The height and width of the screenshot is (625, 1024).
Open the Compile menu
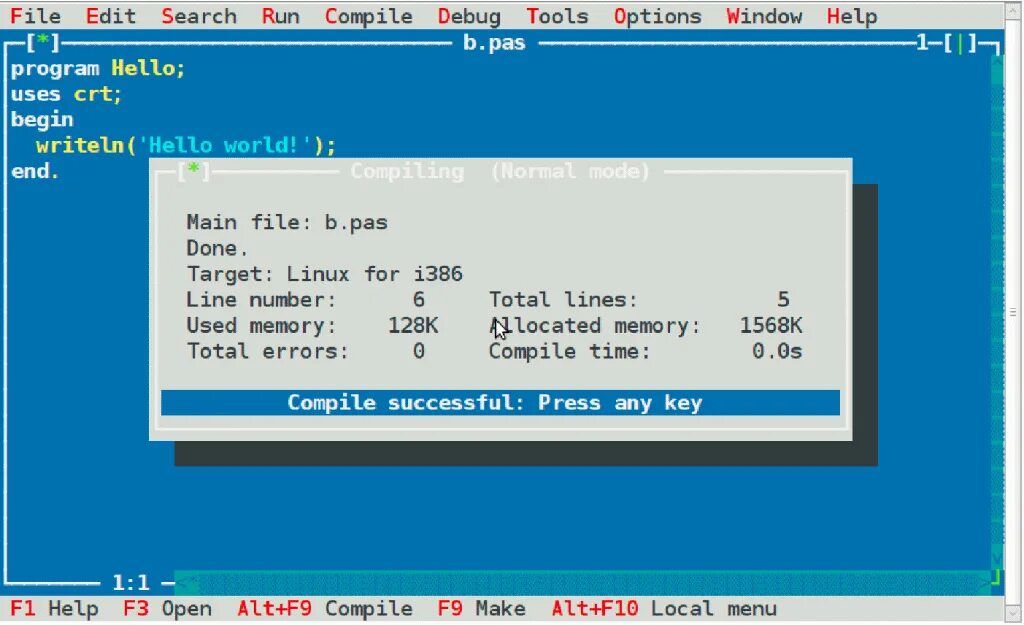[x=368, y=16]
